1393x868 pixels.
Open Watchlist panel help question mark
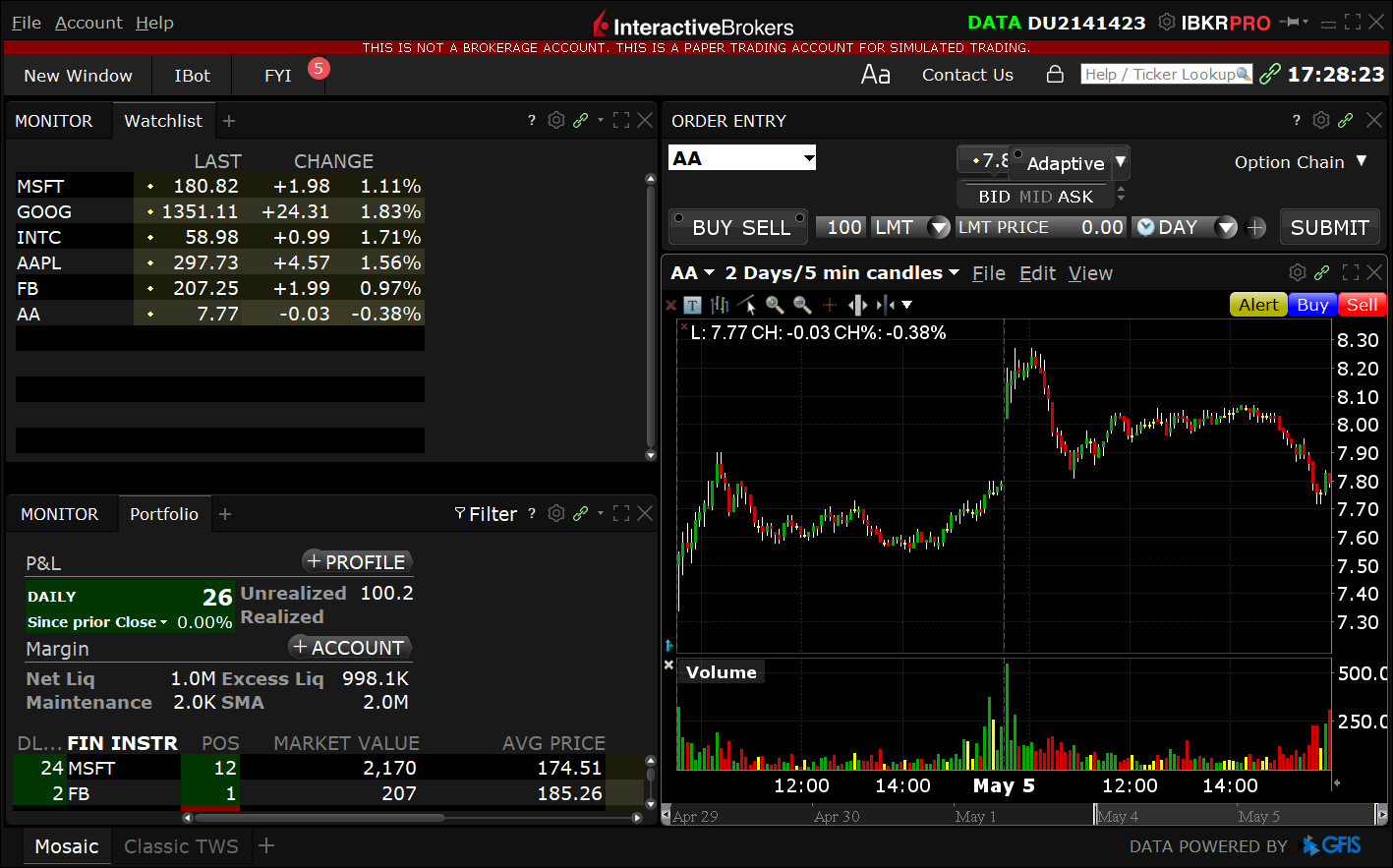(532, 120)
